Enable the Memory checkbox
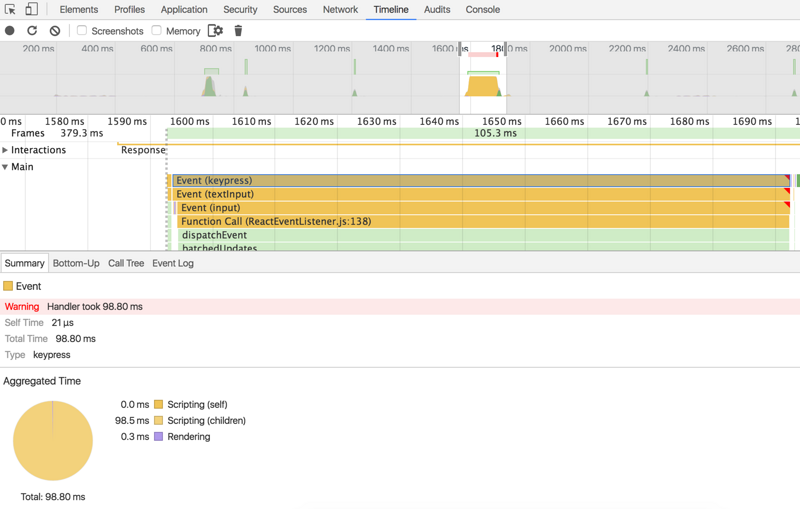This screenshot has width=800, height=509. pos(157,31)
